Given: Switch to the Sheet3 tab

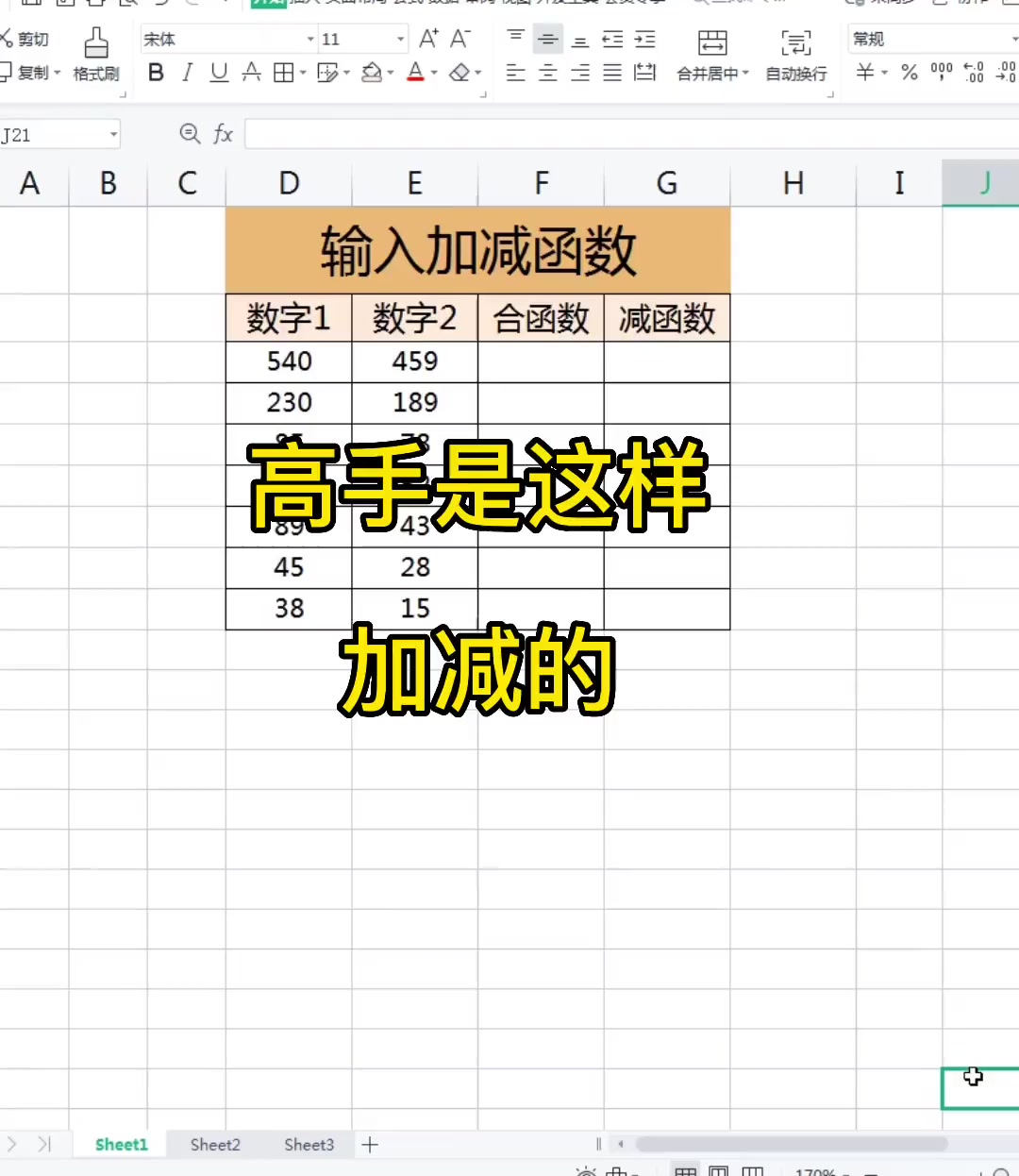Looking at the screenshot, I should pyautogui.click(x=309, y=1144).
